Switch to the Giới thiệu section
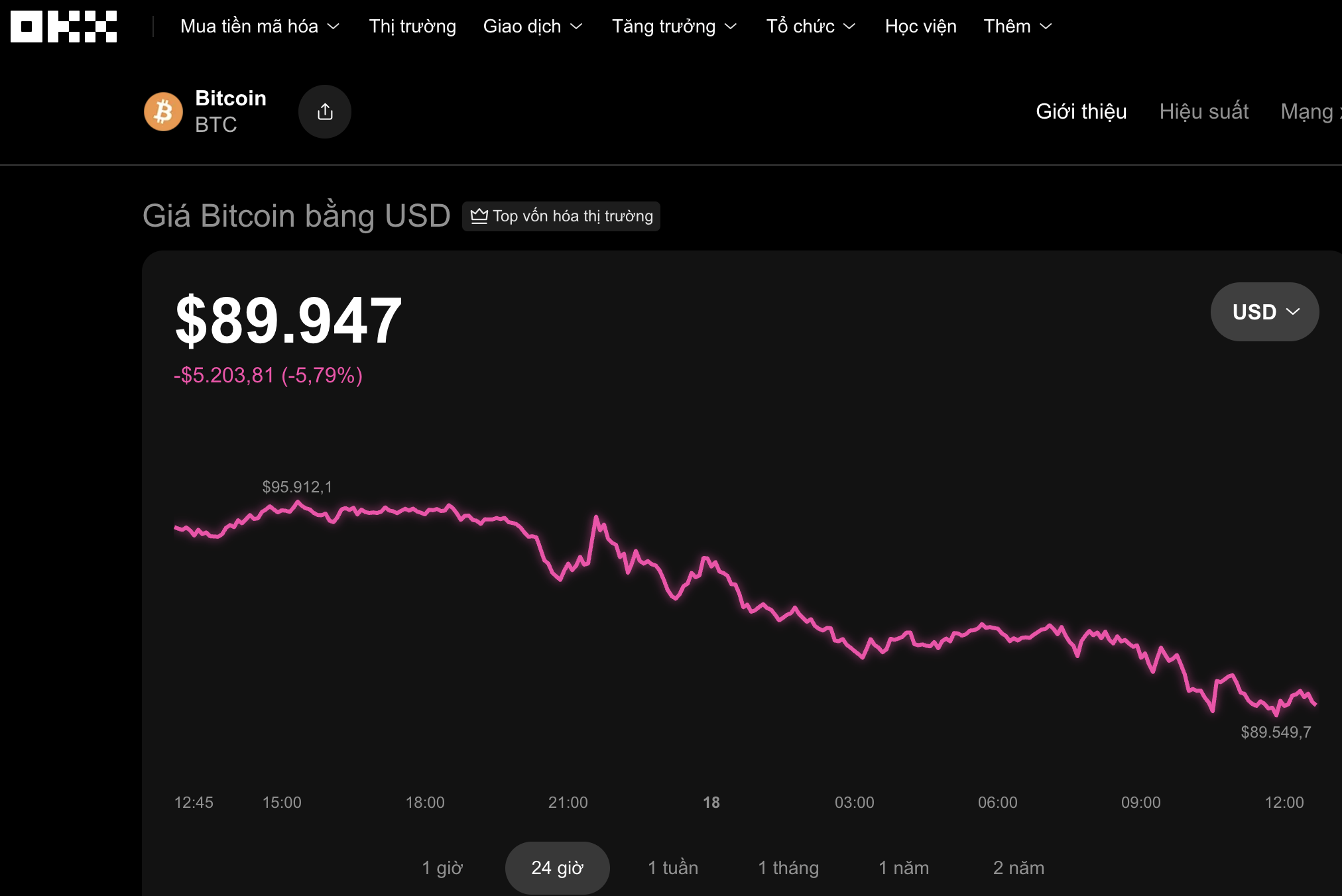Screen dimensions: 1342x896 click(x=1081, y=111)
